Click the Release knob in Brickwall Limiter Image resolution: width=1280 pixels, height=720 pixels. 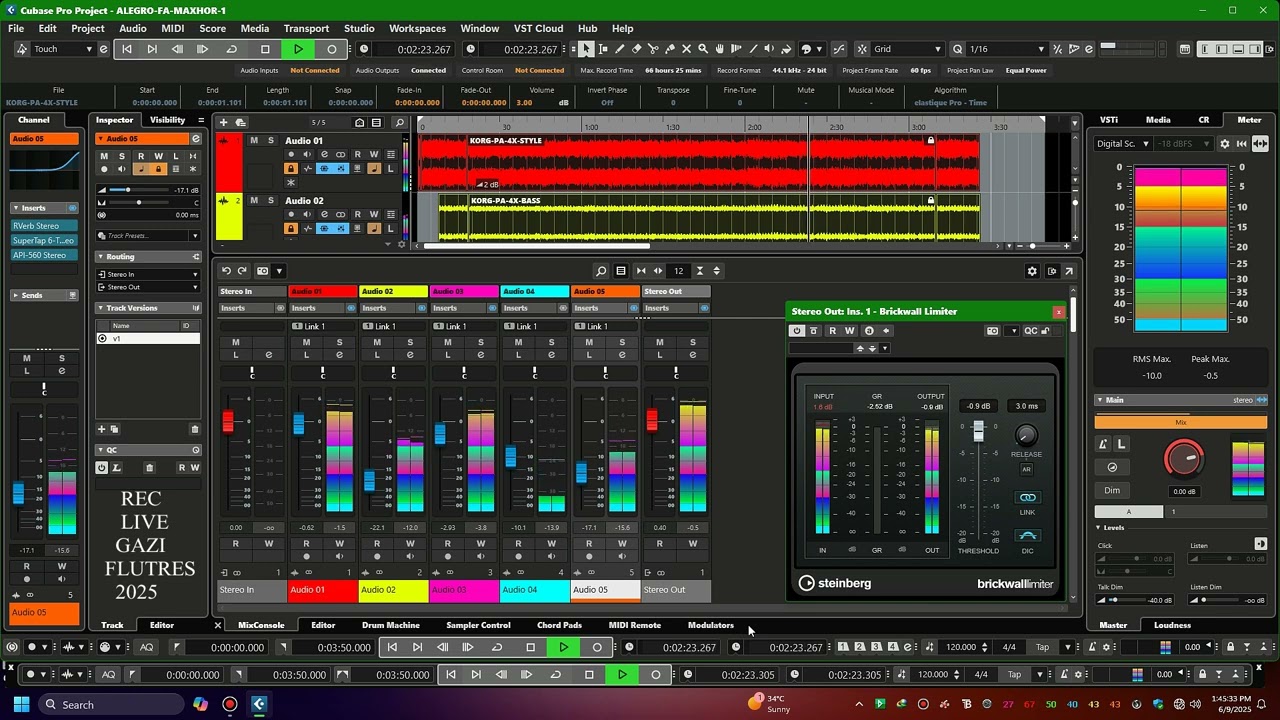[1026, 436]
